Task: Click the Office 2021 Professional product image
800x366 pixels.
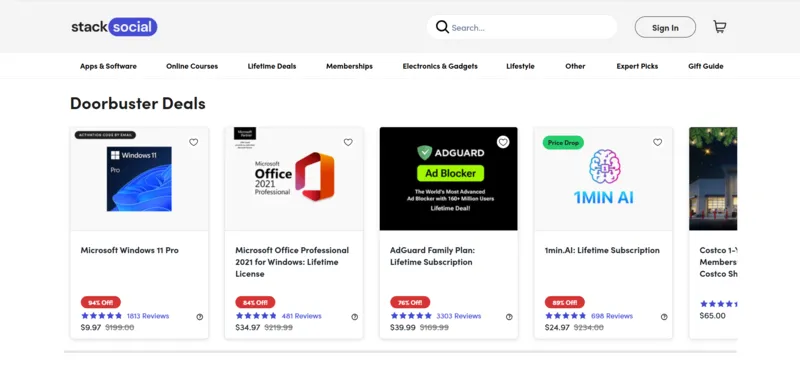Action: coord(294,179)
